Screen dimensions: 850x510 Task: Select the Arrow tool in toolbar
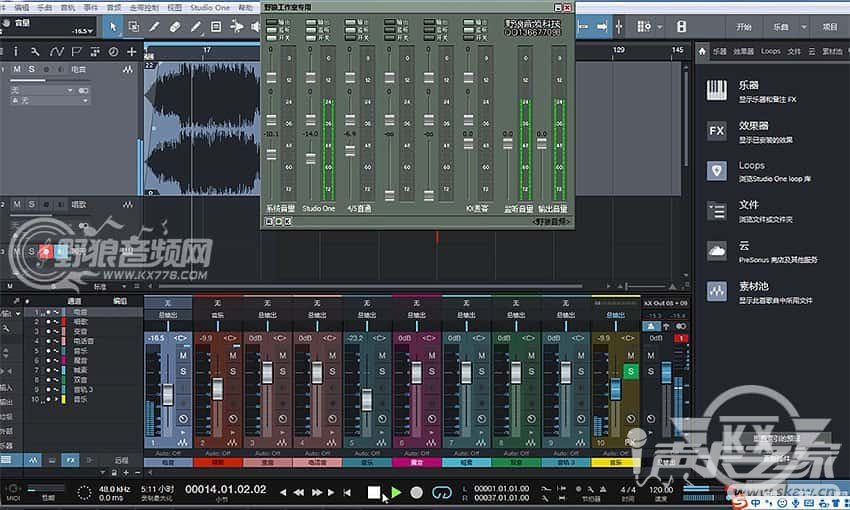[113, 27]
